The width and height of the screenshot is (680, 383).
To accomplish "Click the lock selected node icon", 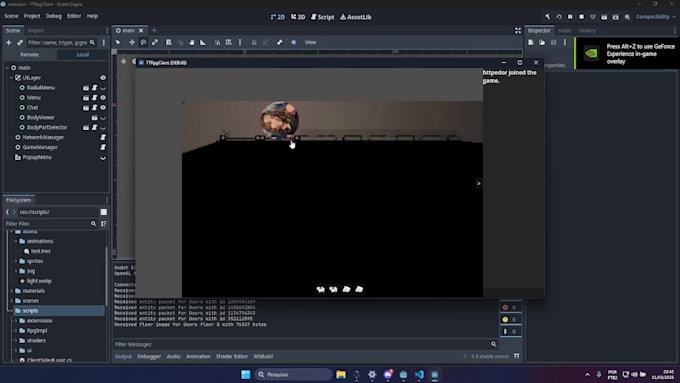I will coord(254,42).
